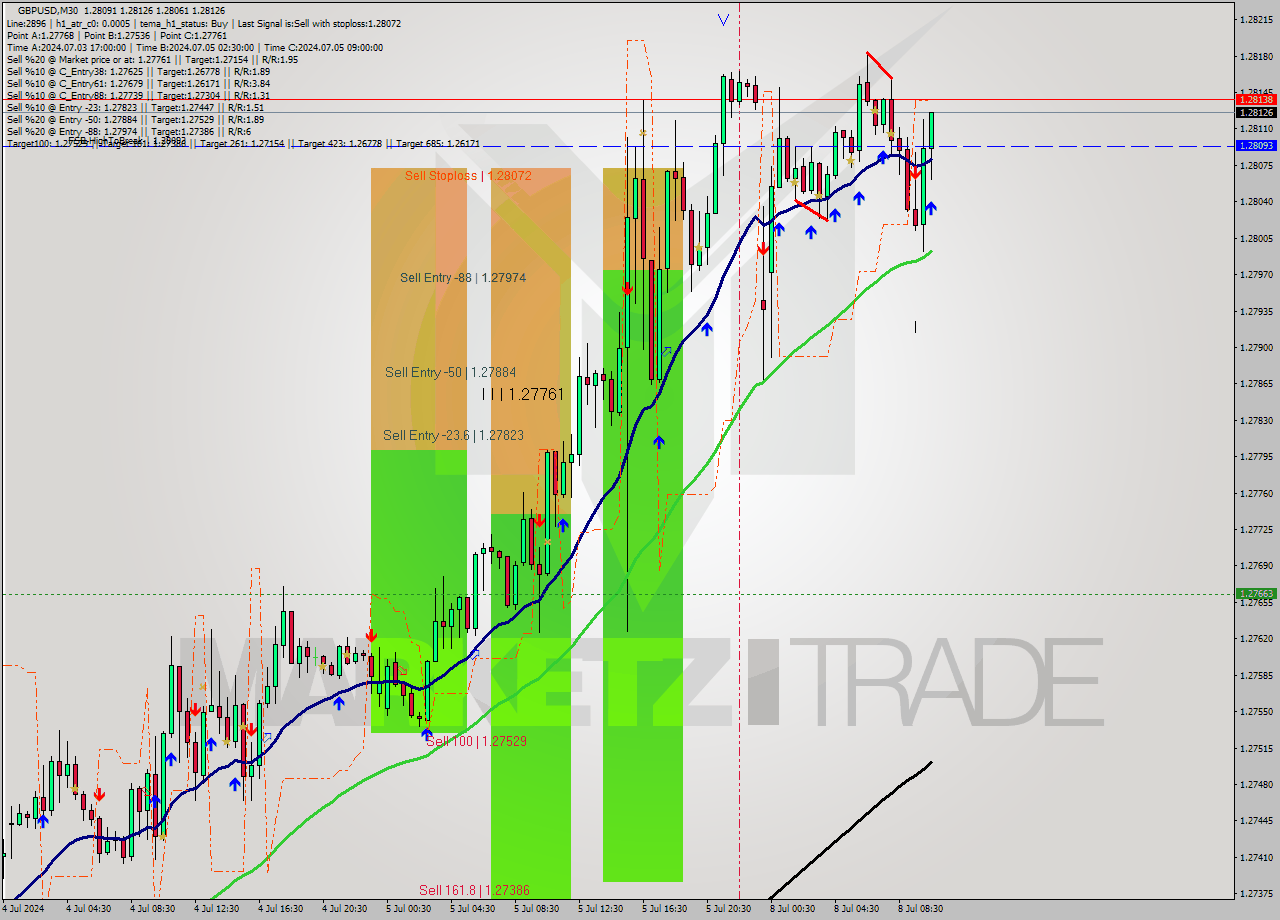This screenshot has height=920, width=1280.
Task: Select the 'Sell Entry -23.6 | 1.27823' label
Action: [x=453, y=435]
